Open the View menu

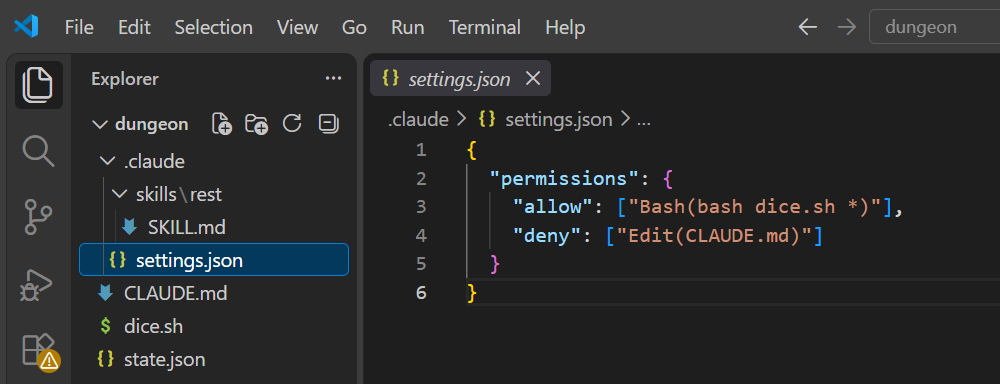pyautogui.click(x=297, y=27)
